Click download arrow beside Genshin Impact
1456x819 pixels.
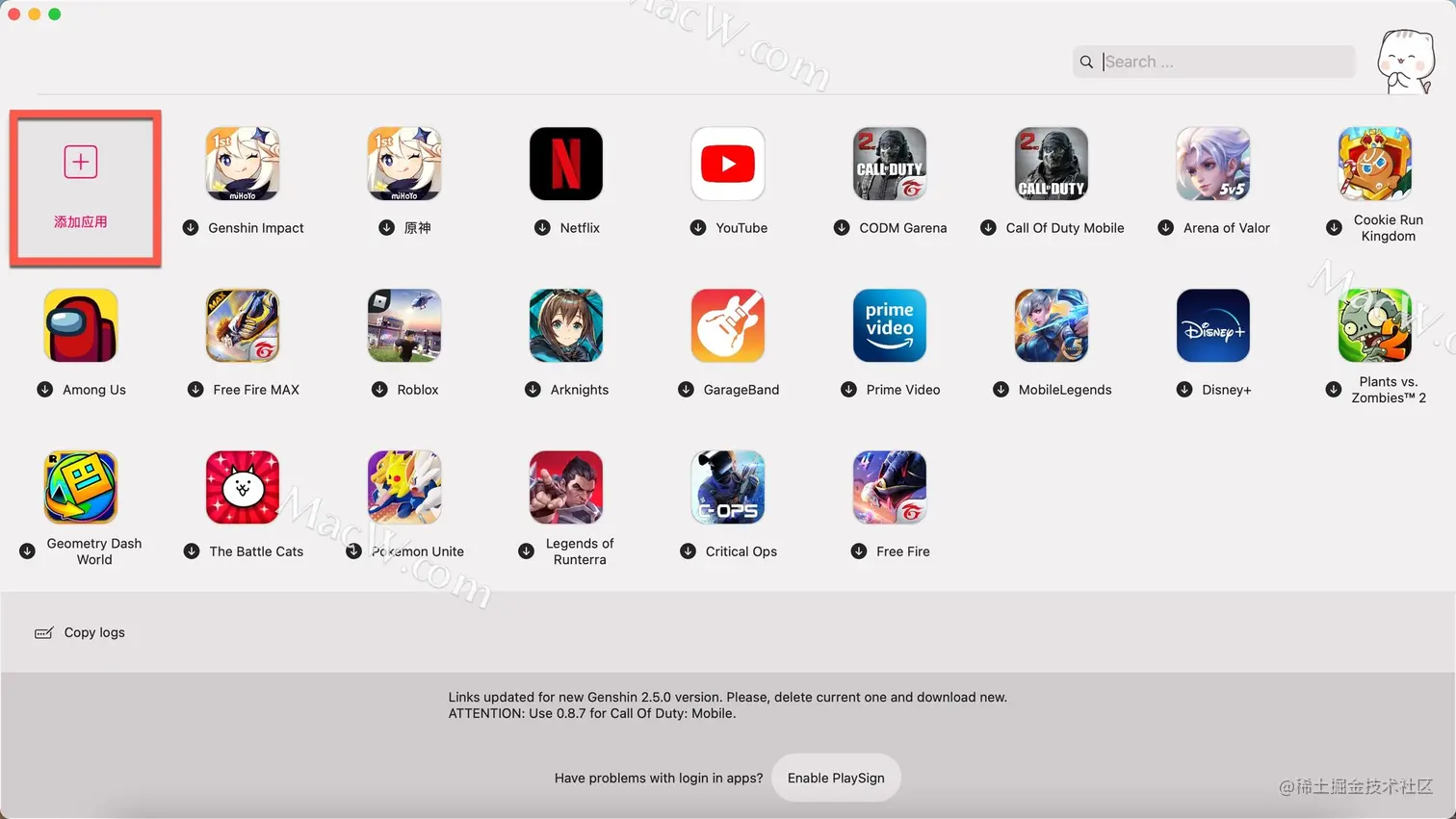point(191,228)
